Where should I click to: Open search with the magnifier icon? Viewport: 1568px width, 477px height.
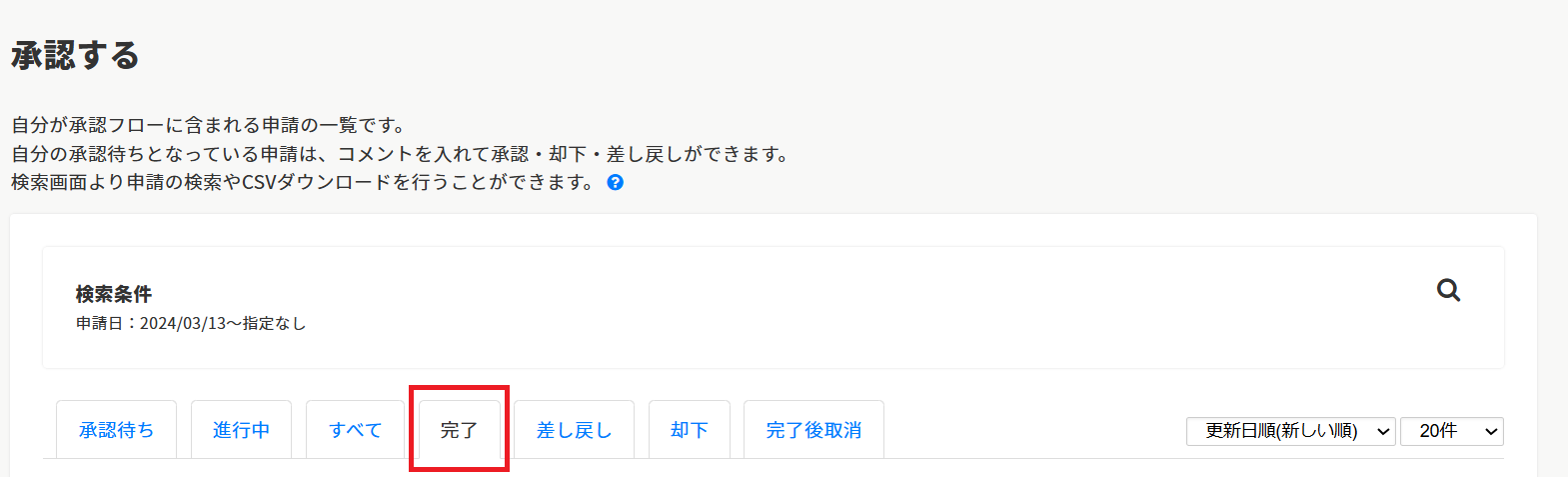point(1448,290)
